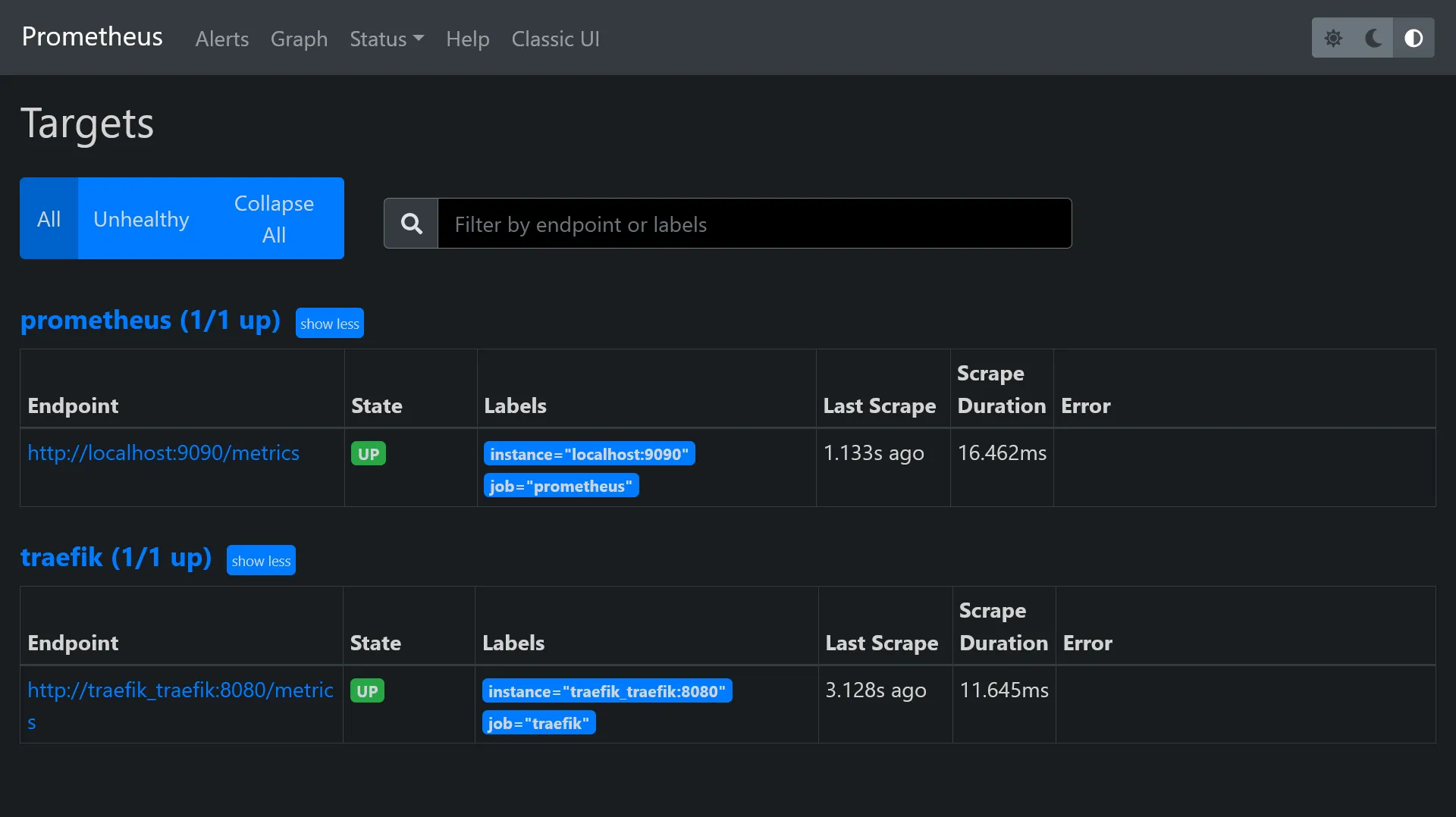Open the Status dropdown menu
The height and width of the screenshot is (817, 1456).
386,39
